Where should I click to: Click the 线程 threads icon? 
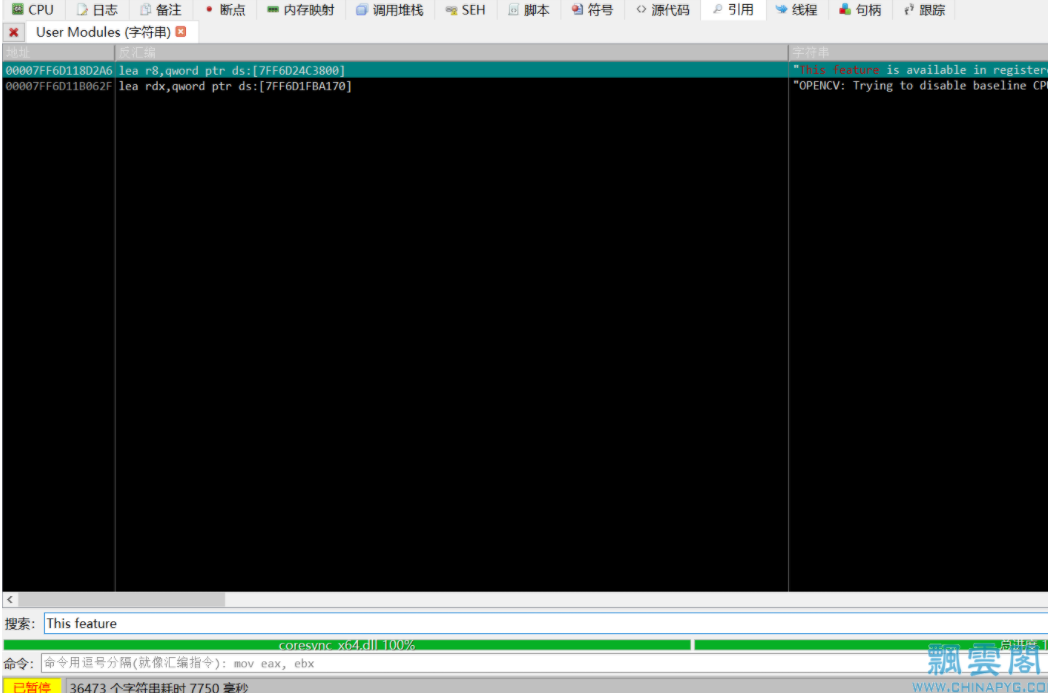tap(781, 9)
